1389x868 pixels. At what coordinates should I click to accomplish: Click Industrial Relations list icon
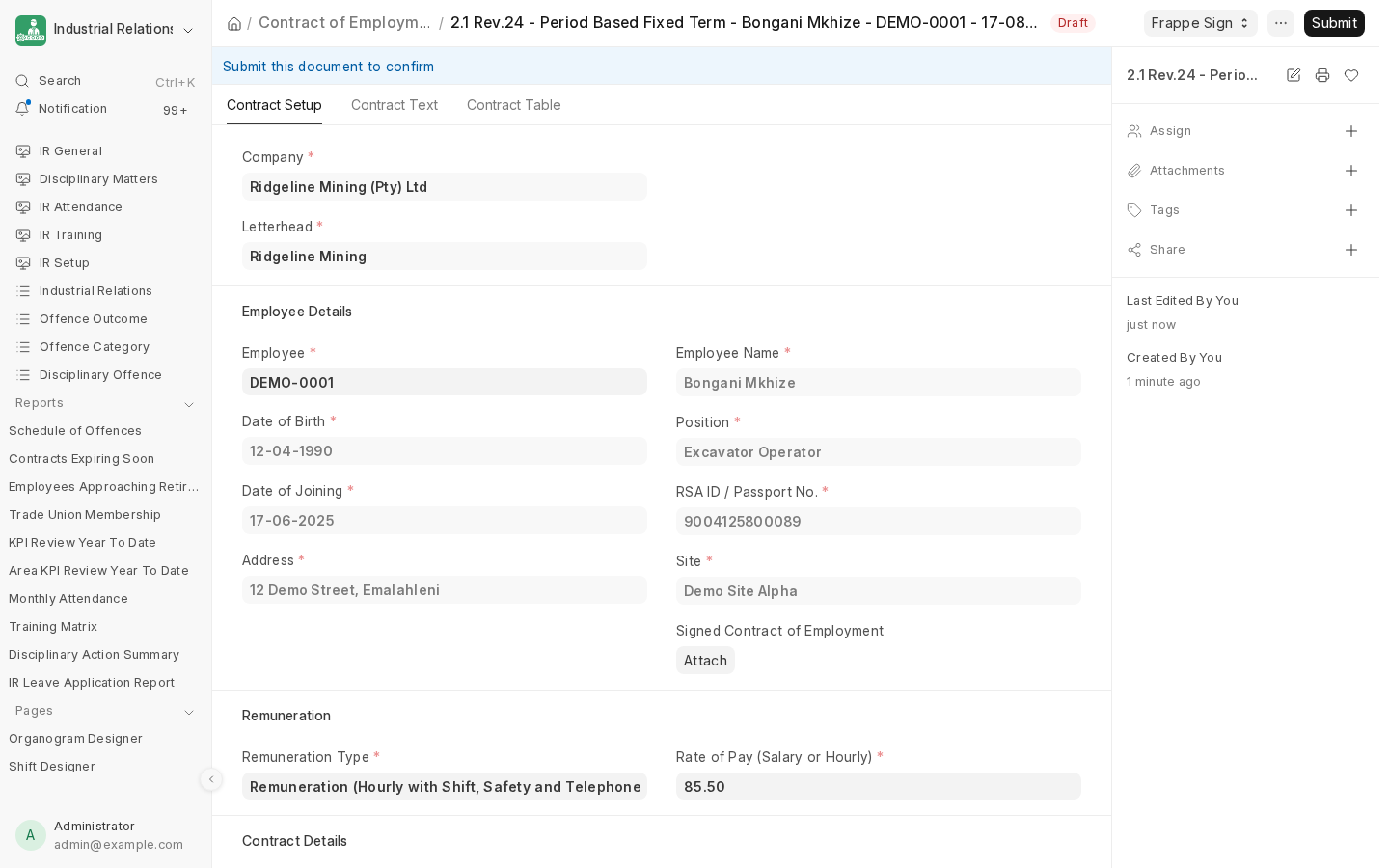(x=24, y=291)
